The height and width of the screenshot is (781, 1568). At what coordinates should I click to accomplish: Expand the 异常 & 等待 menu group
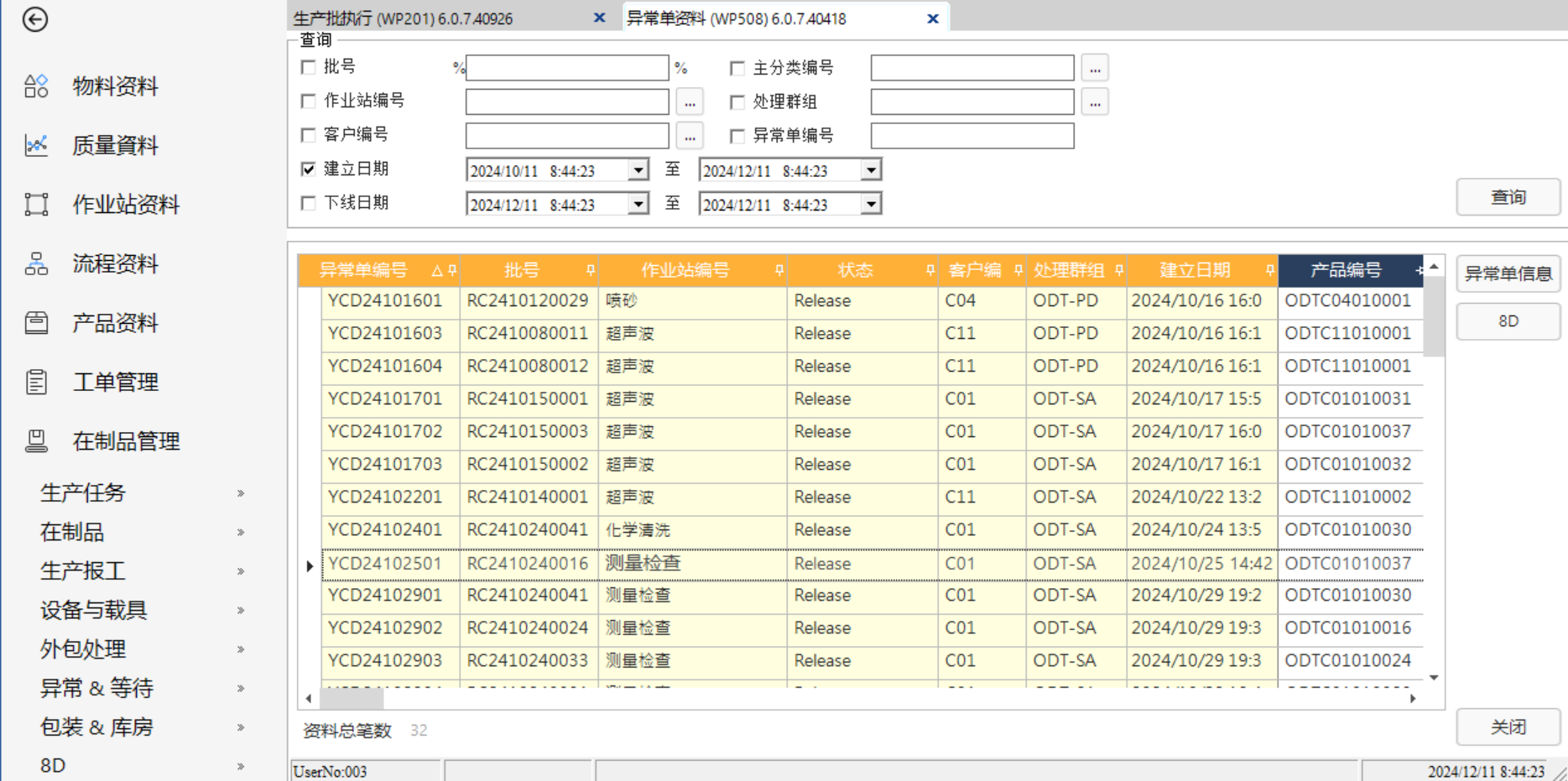[241, 689]
